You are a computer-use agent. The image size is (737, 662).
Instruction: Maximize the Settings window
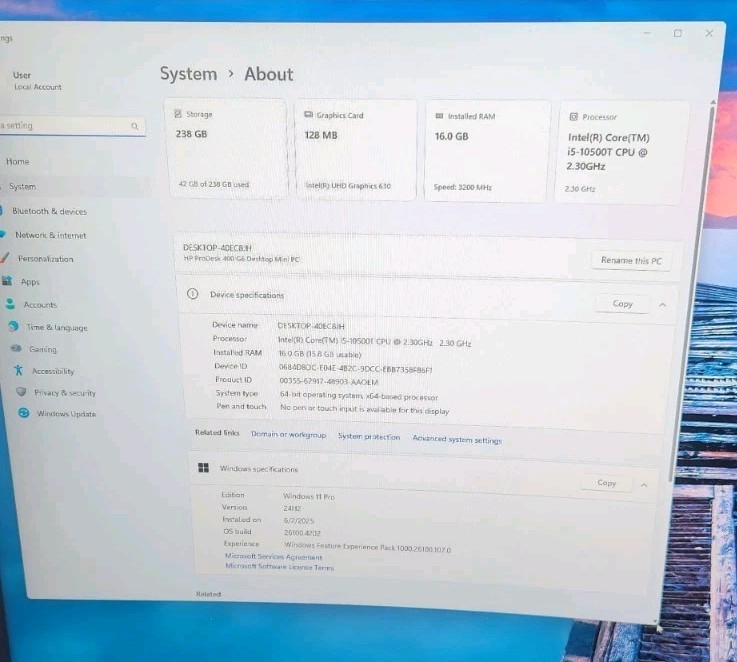pos(677,33)
